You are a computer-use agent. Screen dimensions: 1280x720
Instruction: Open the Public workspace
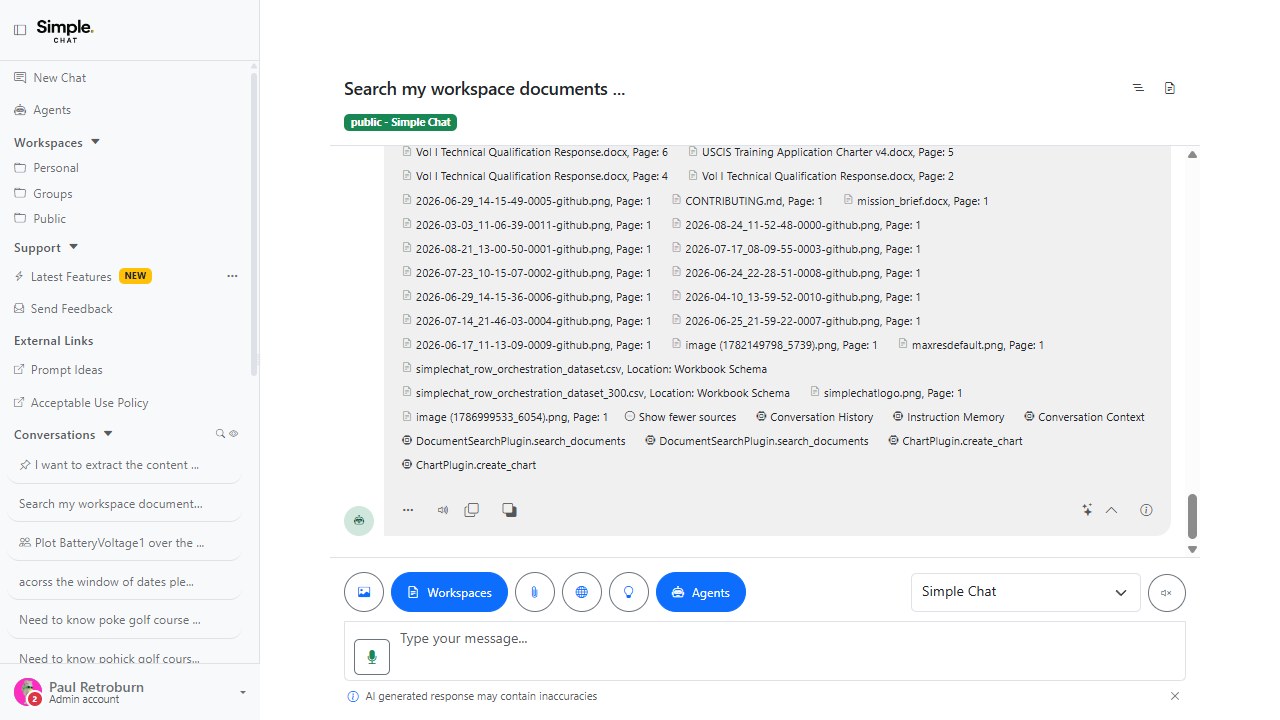click(41, 219)
